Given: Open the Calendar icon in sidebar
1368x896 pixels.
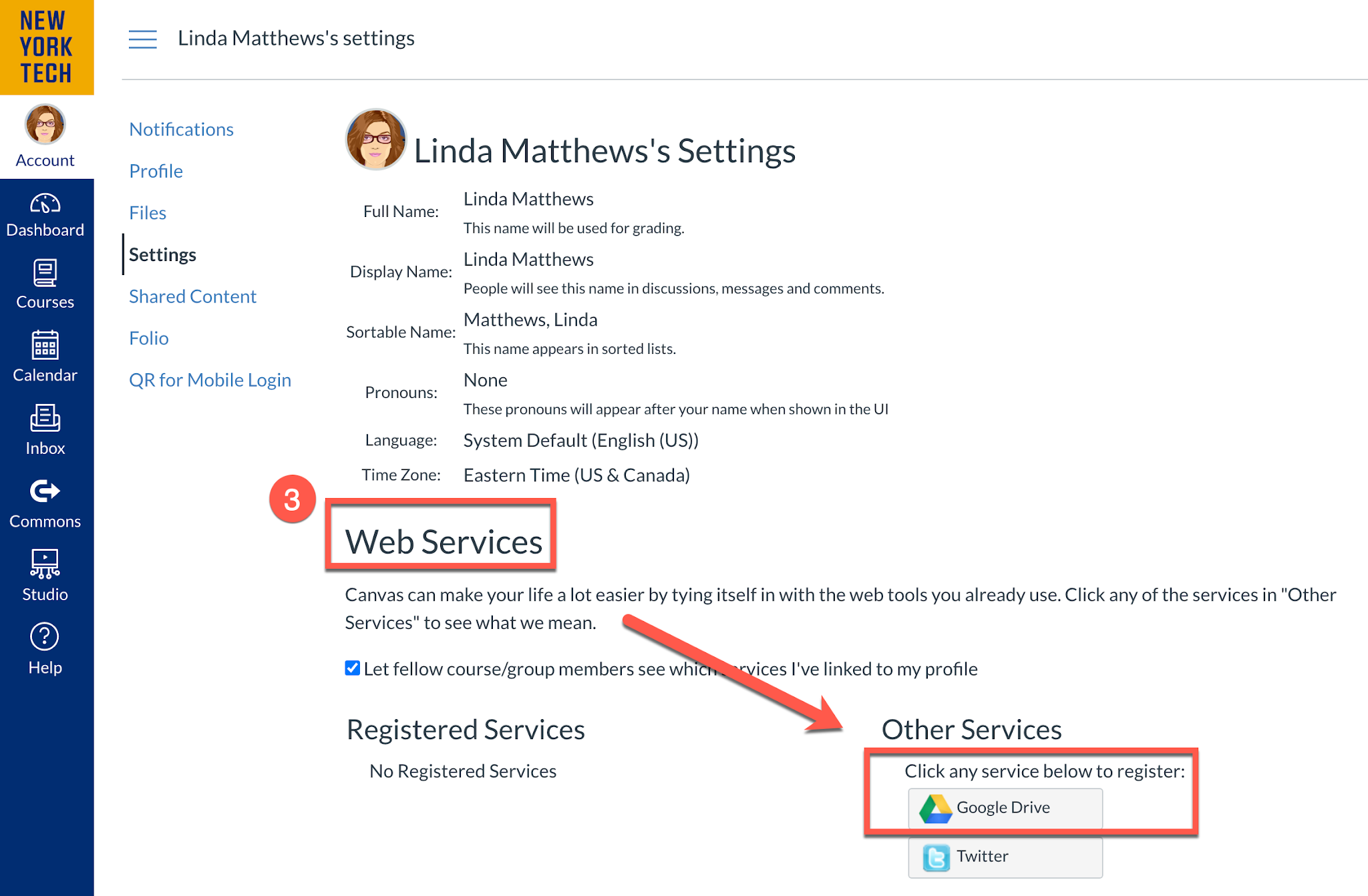Looking at the screenshot, I should tap(45, 345).
